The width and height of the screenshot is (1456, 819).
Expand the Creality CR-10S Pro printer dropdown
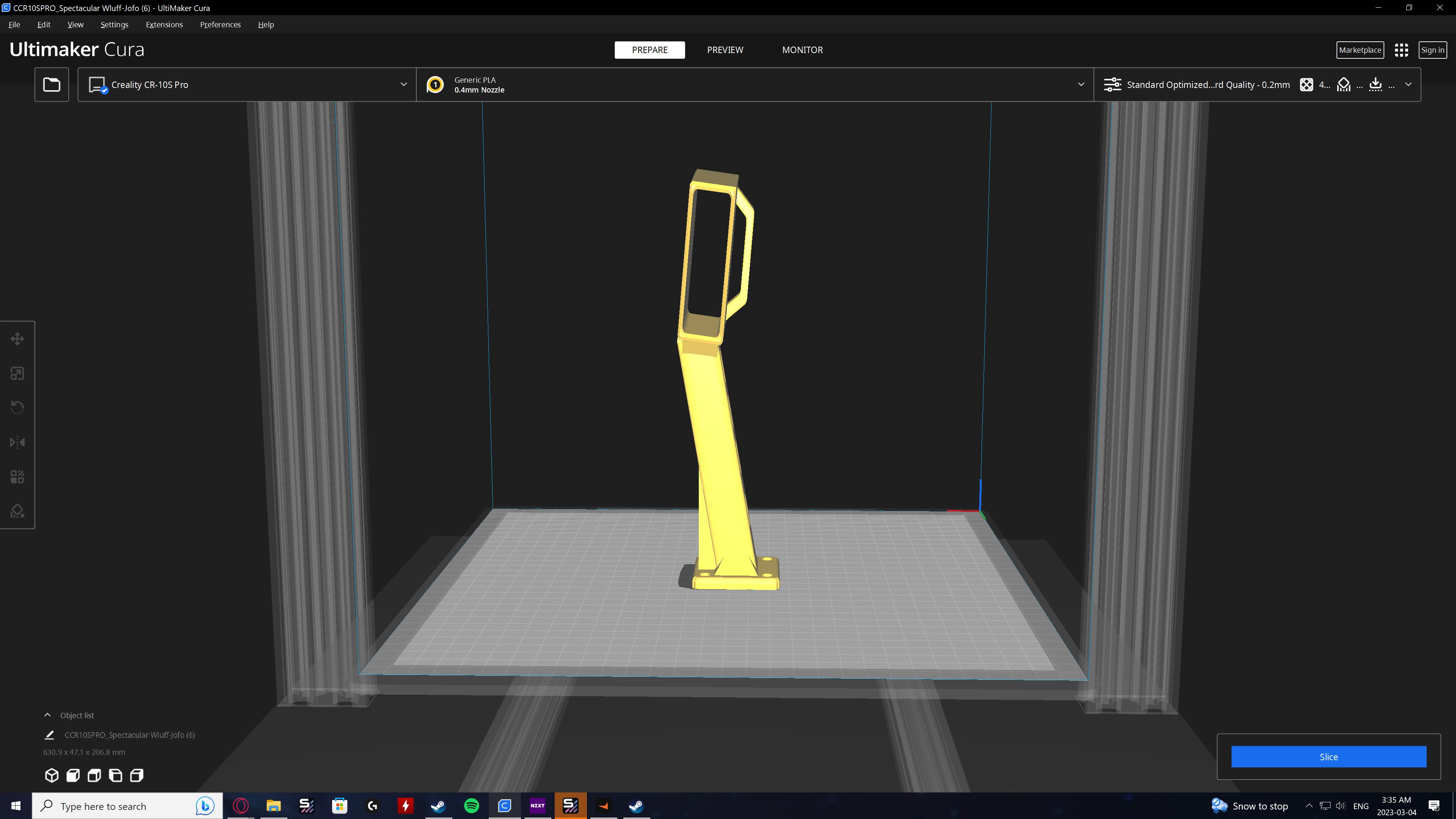[403, 85]
